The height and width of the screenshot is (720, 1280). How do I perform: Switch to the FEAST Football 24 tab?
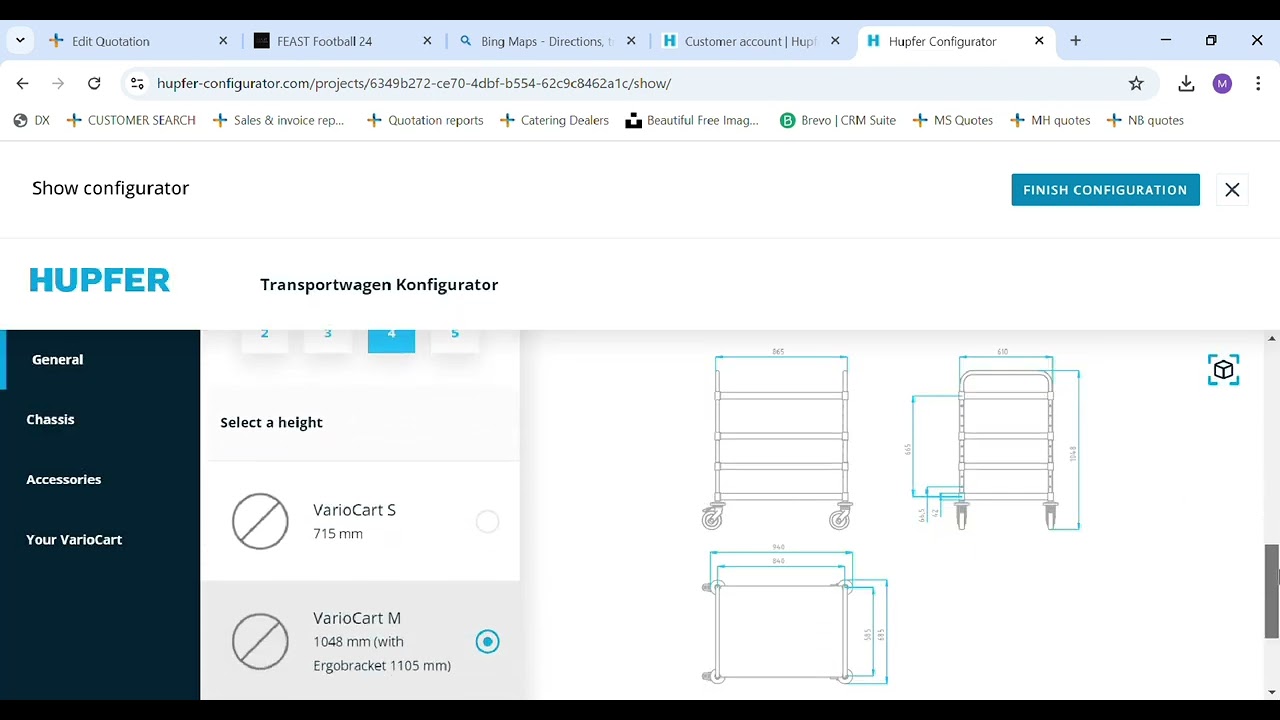tap(343, 41)
